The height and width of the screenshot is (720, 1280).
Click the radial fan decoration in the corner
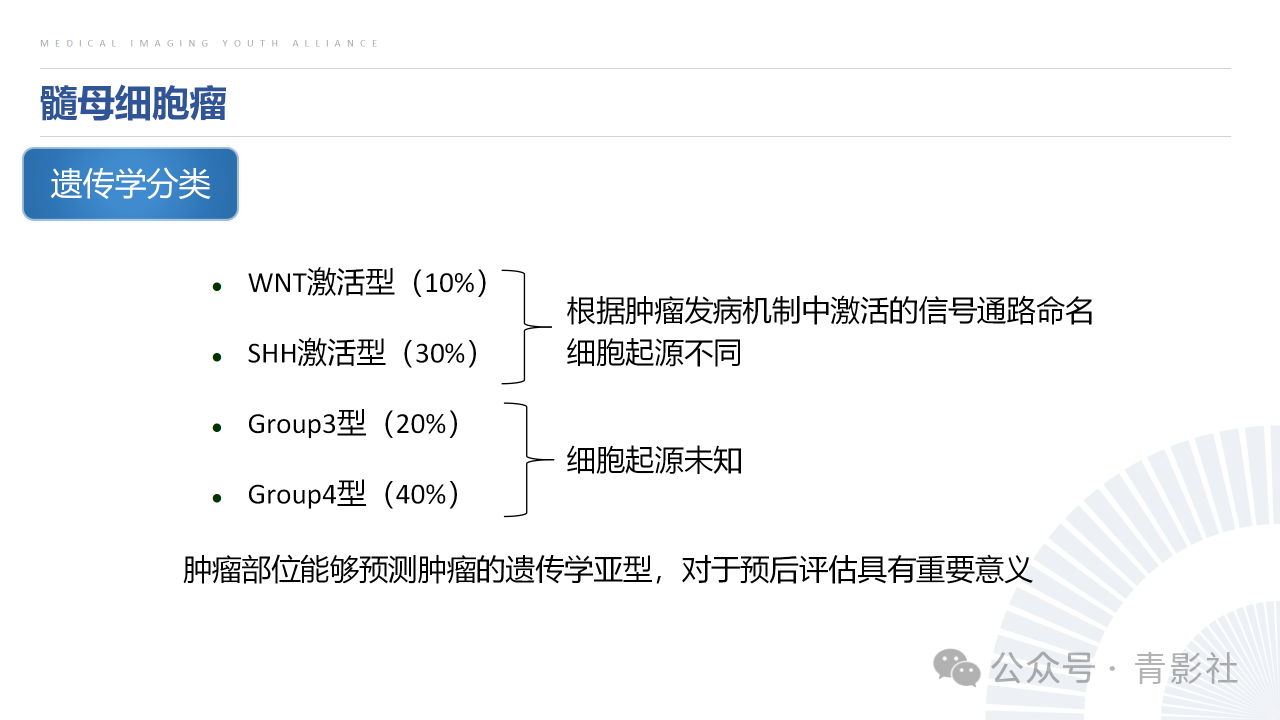[x=1140, y=580]
